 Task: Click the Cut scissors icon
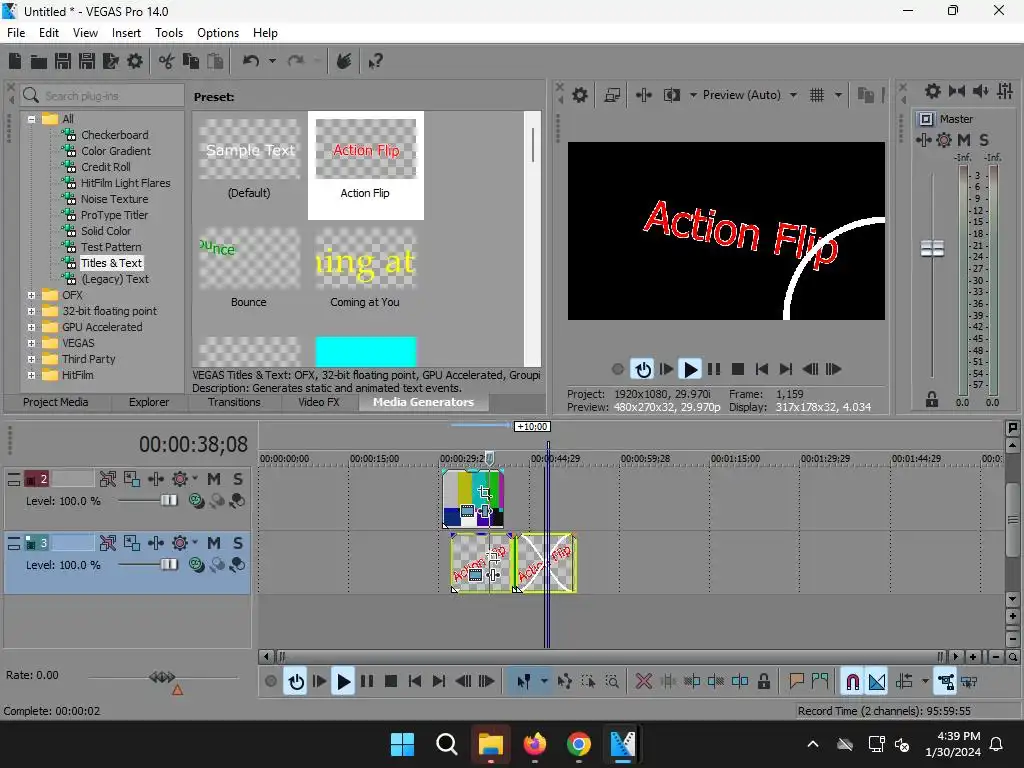coord(167,61)
